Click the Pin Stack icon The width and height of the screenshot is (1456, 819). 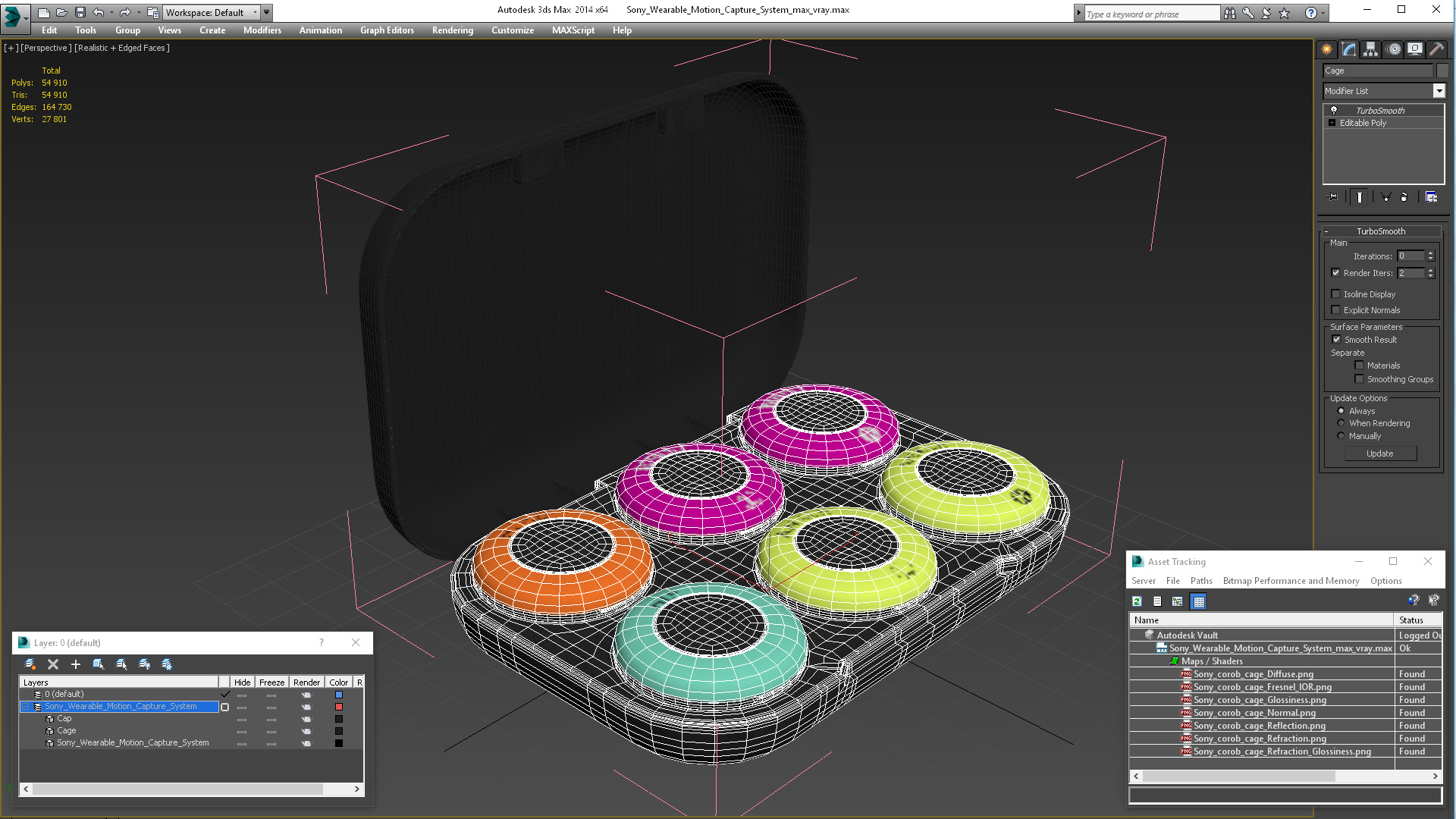(1333, 197)
